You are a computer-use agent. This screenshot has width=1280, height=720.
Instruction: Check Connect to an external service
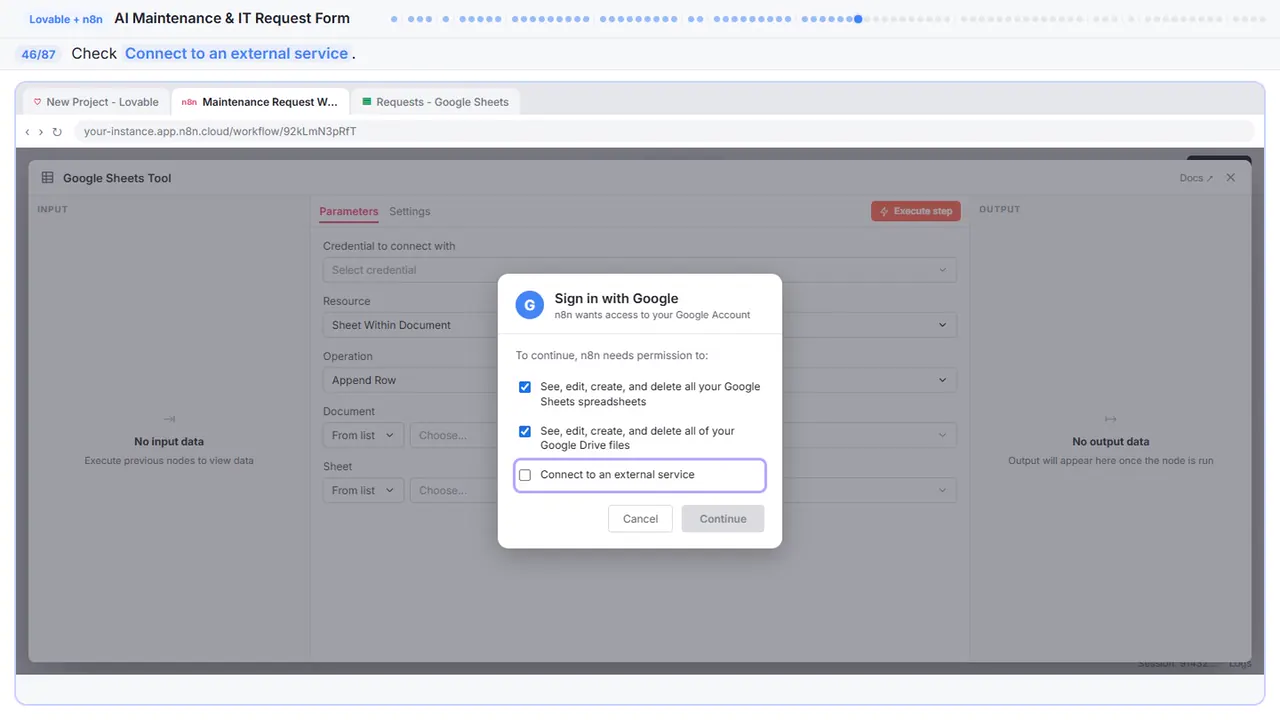coord(525,475)
